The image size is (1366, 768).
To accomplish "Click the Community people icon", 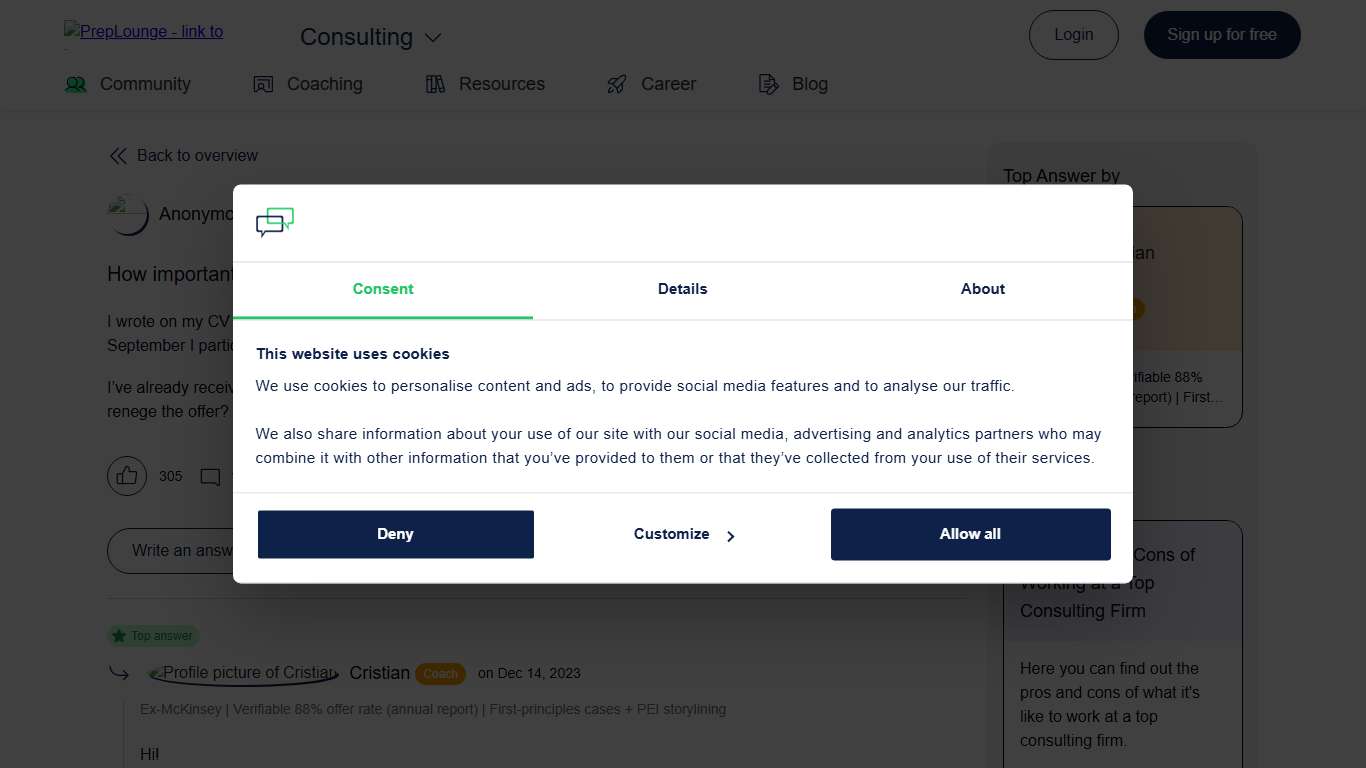I will point(76,84).
